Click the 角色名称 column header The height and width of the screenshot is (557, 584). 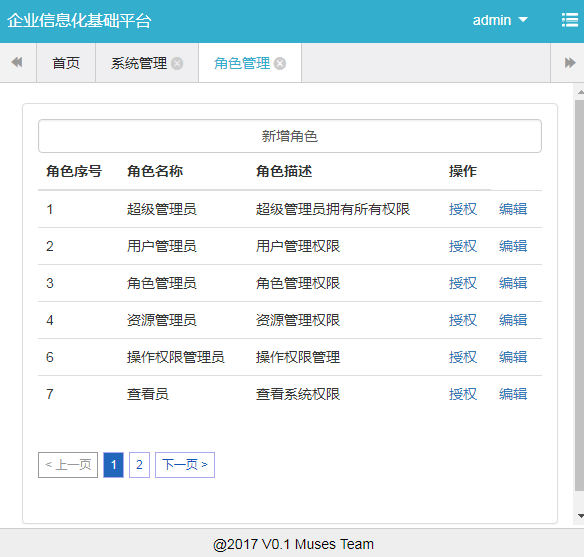point(155,171)
